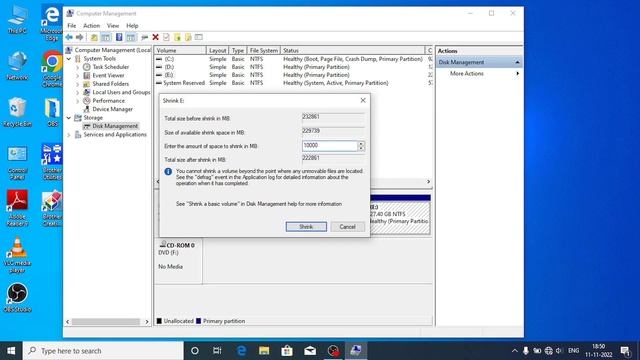Click the File System column header
Viewport: 640px width, 360px height.
click(x=264, y=51)
